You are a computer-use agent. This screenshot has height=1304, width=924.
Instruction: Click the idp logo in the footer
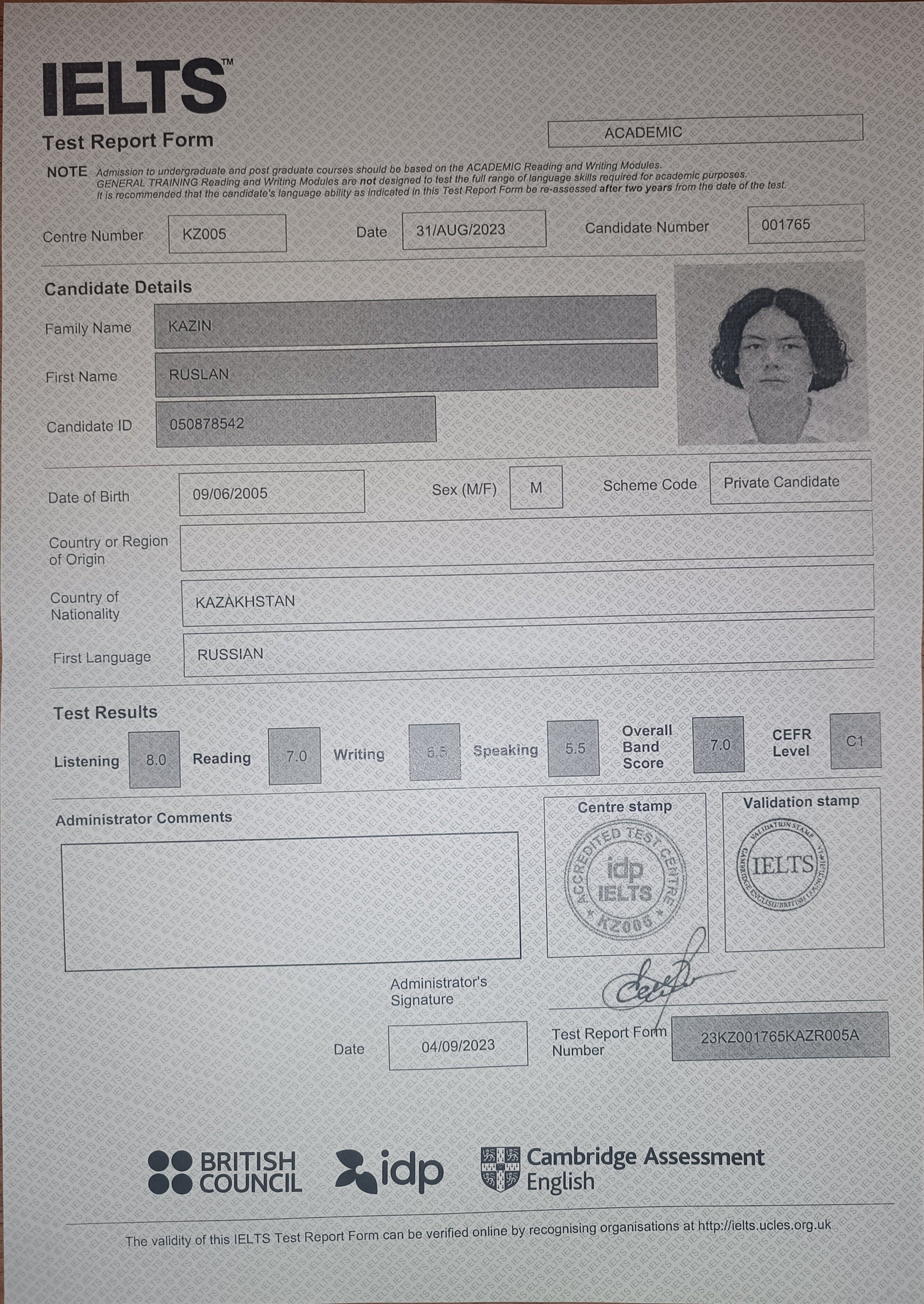[x=389, y=1170]
